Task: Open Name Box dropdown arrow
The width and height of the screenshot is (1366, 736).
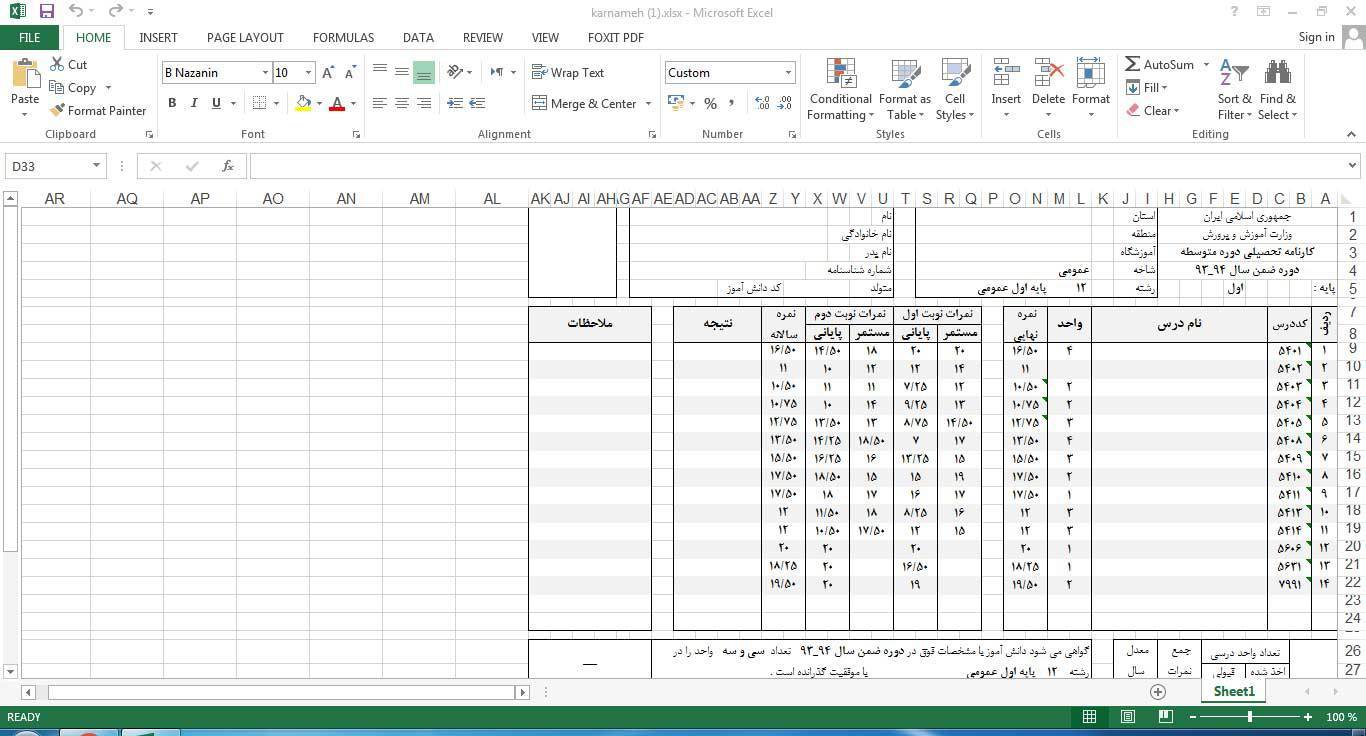Action: click(x=96, y=166)
